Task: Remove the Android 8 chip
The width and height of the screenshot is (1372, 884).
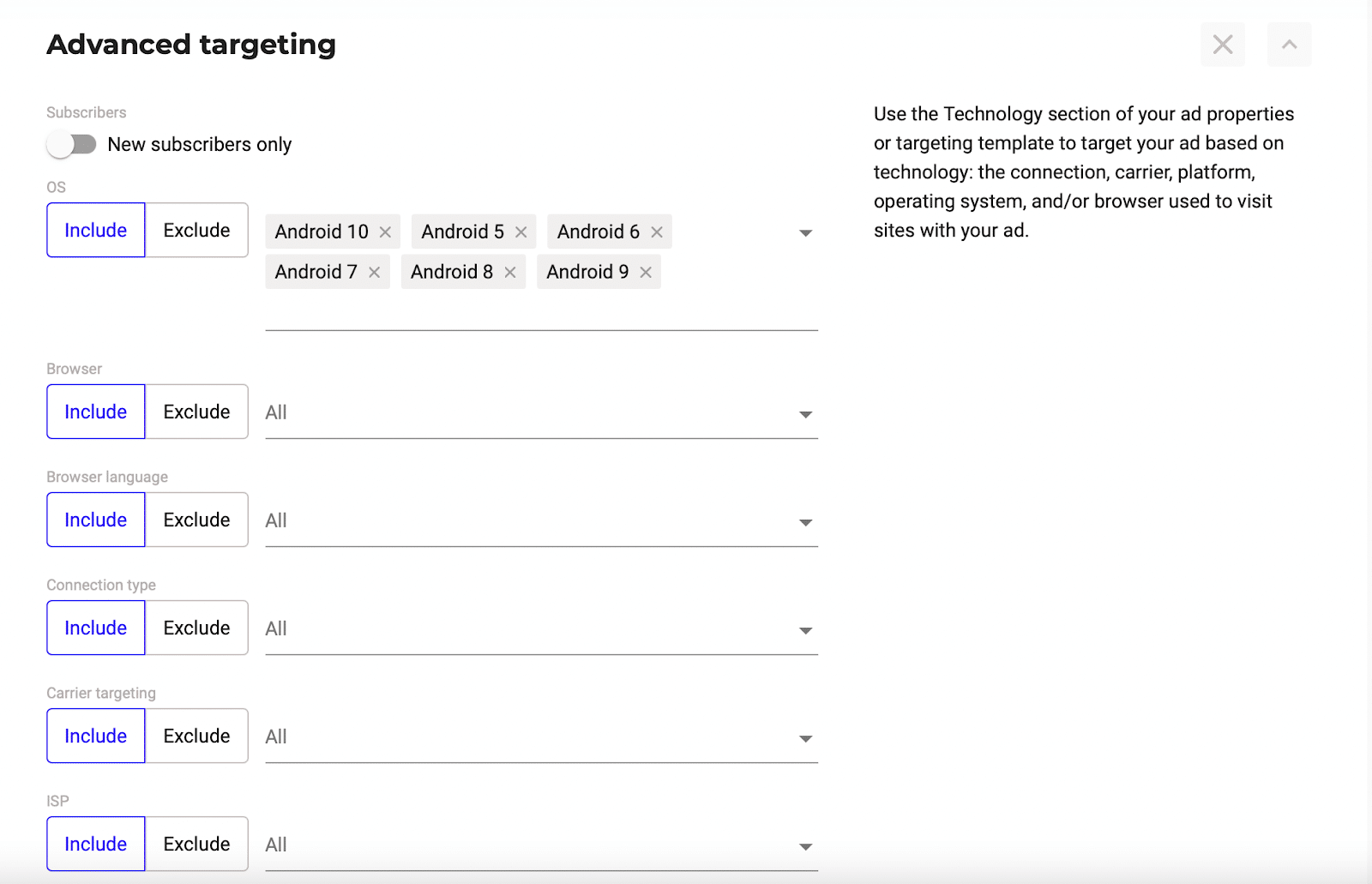Action: click(x=510, y=272)
